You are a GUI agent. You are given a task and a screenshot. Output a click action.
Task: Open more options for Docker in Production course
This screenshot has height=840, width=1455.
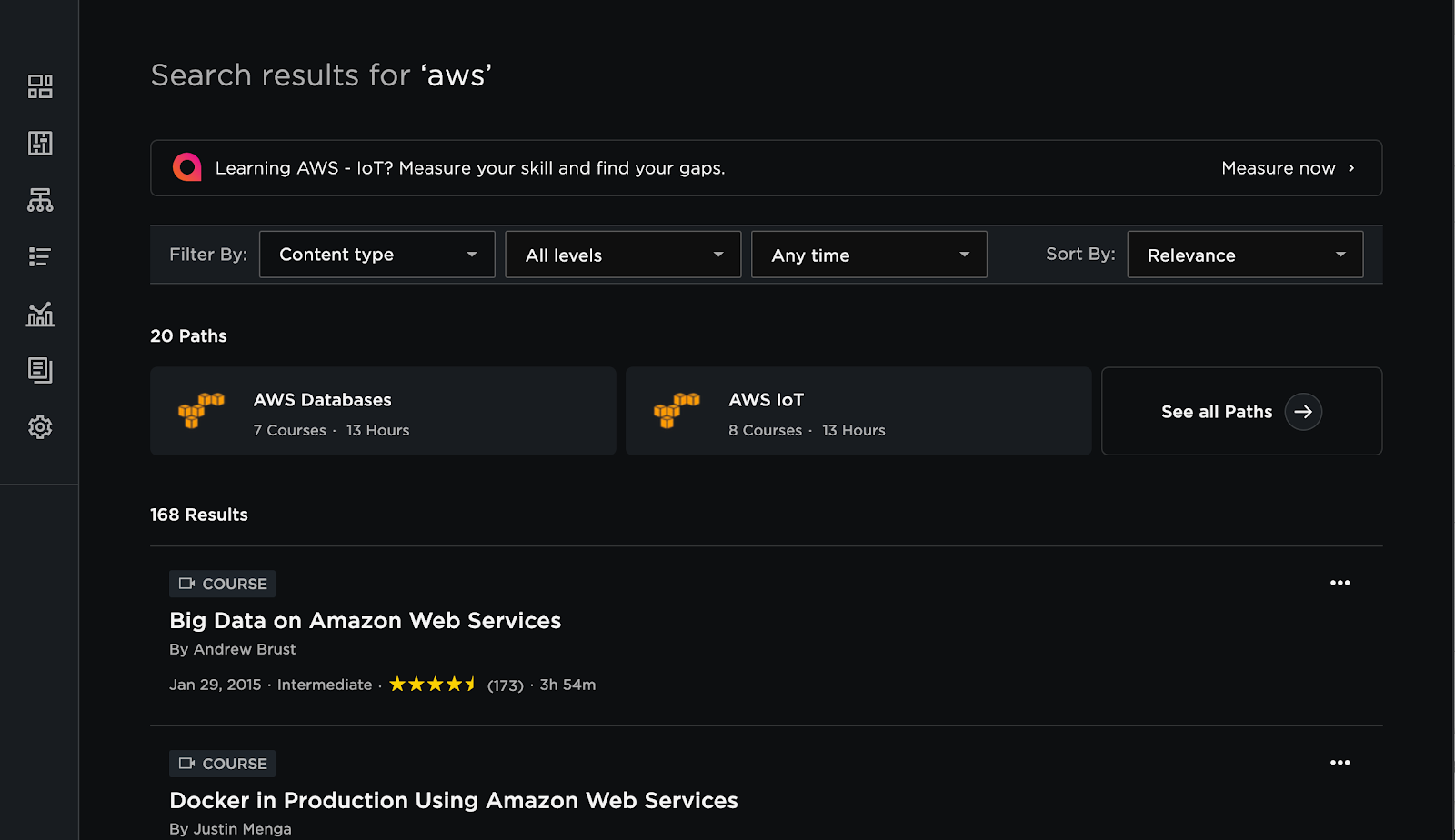coord(1340,763)
